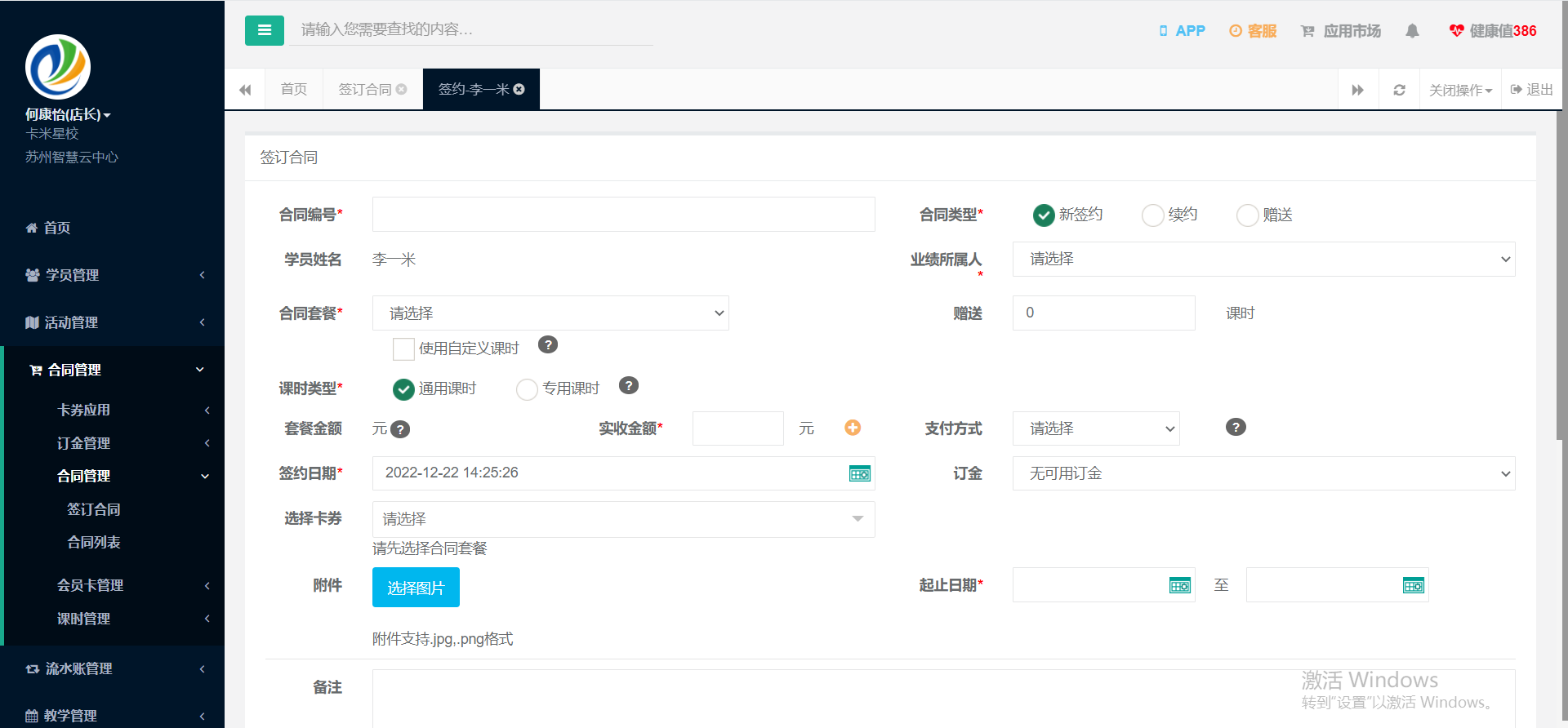Viewport: 1568px width, 728px height.
Task: Open the 选择卡券 dropdown
Action: click(x=623, y=519)
